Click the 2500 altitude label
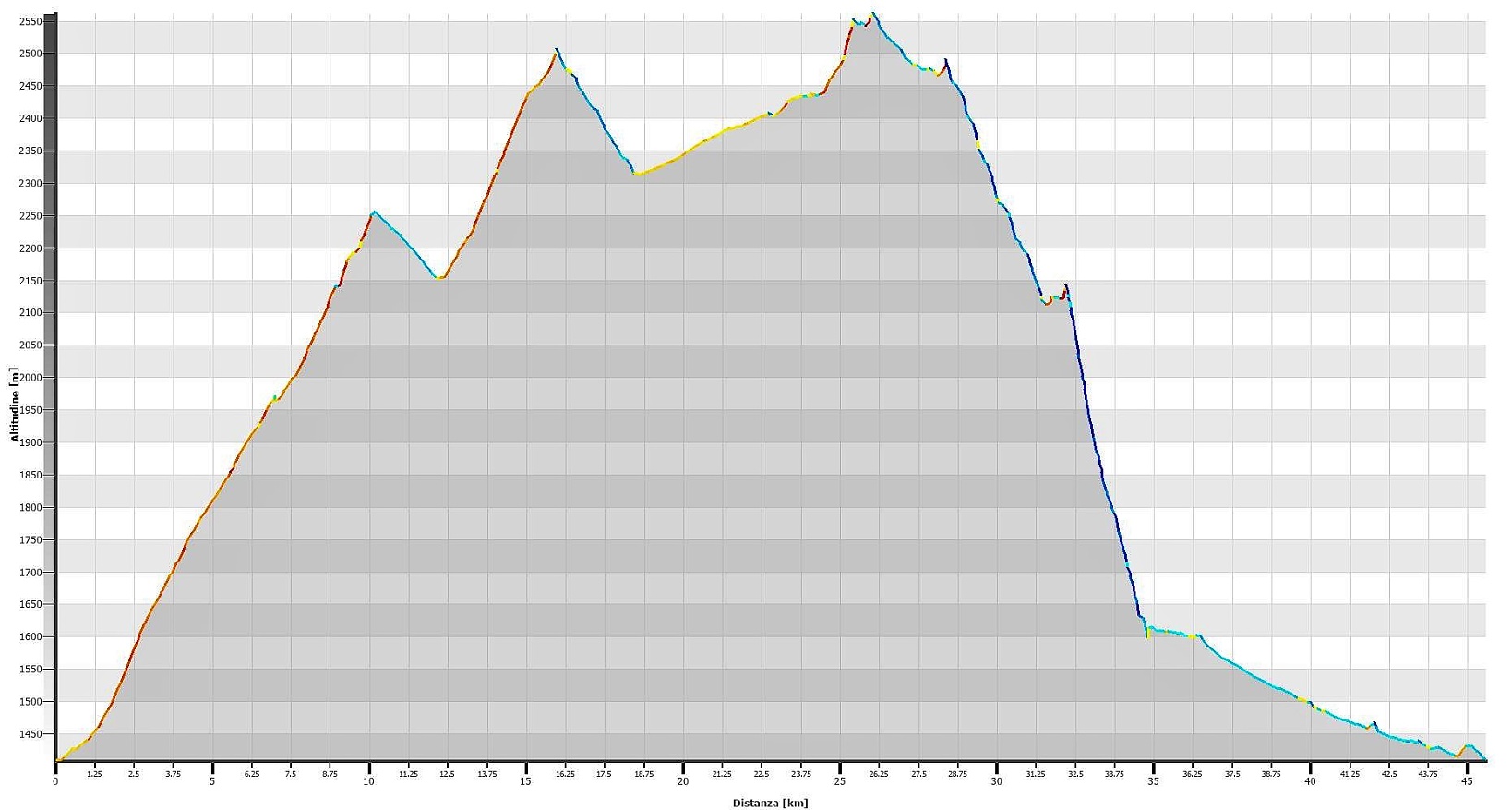 click(30, 54)
